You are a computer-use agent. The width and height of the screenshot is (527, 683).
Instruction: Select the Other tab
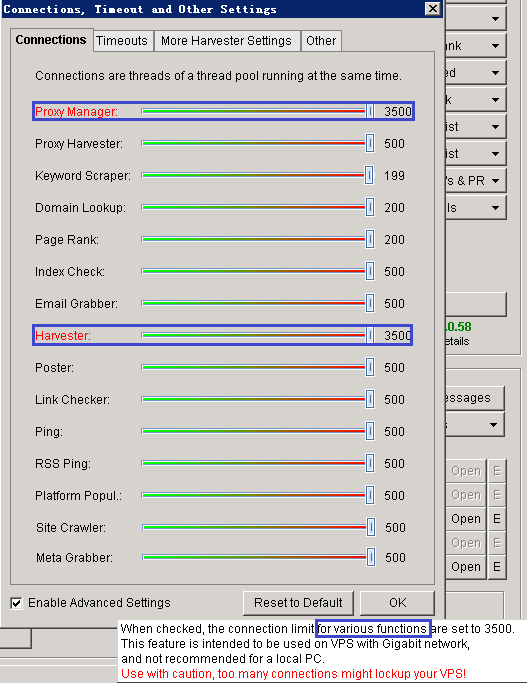coord(321,41)
